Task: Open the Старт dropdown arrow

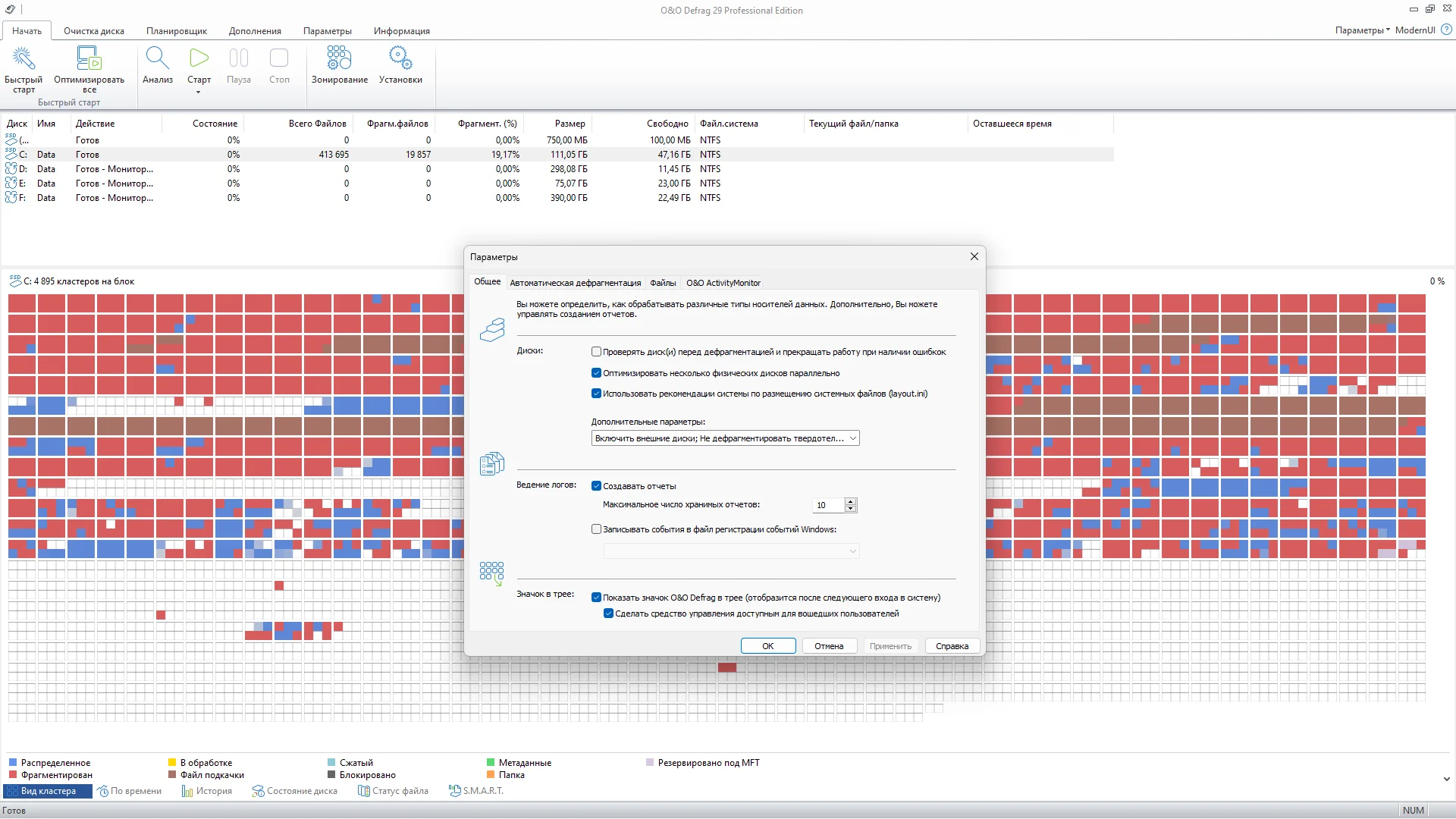Action: [199, 92]
